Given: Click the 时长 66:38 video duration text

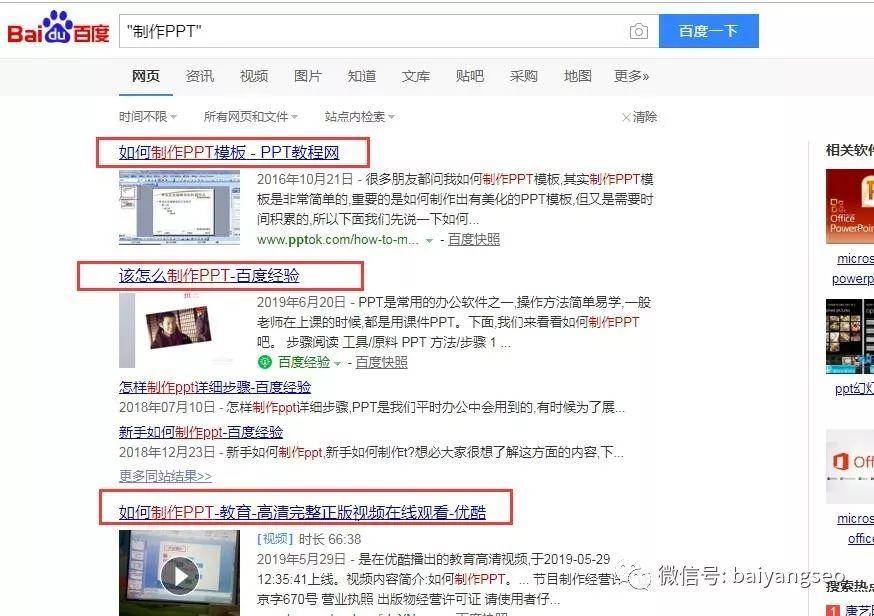Looking at the screenshot, I should 330,539.
